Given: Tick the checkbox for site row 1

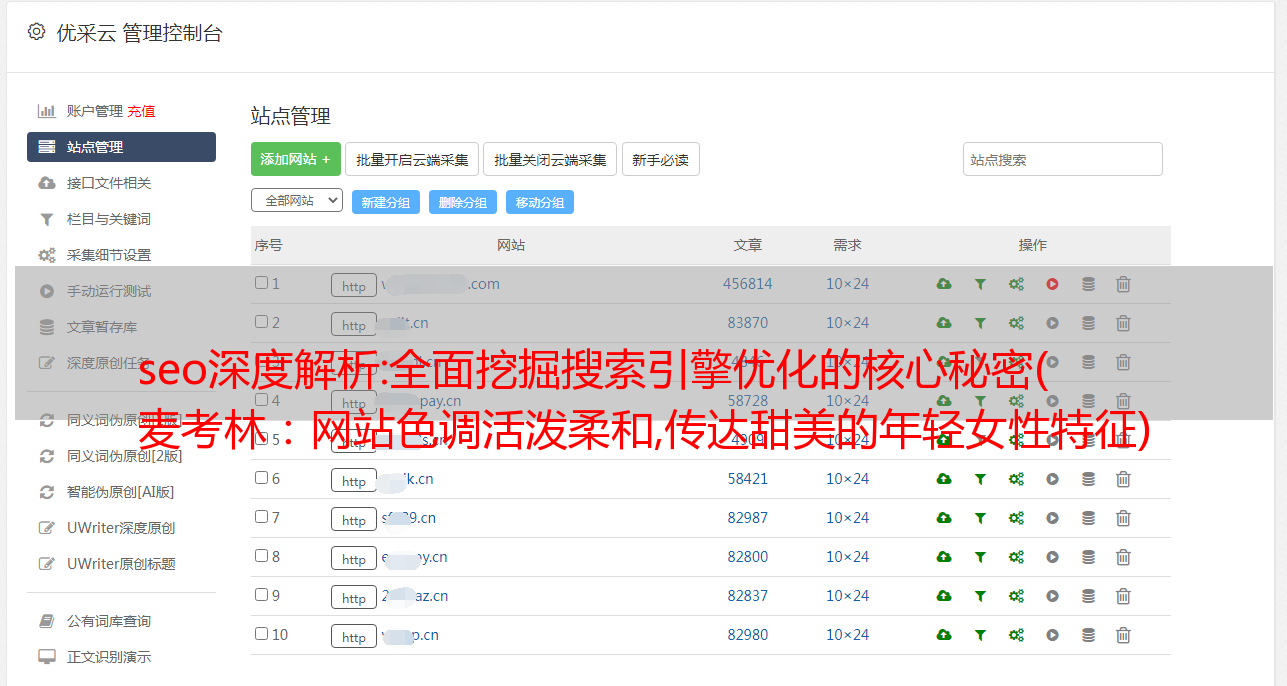Looking at the screenshot, I should 261,283.
